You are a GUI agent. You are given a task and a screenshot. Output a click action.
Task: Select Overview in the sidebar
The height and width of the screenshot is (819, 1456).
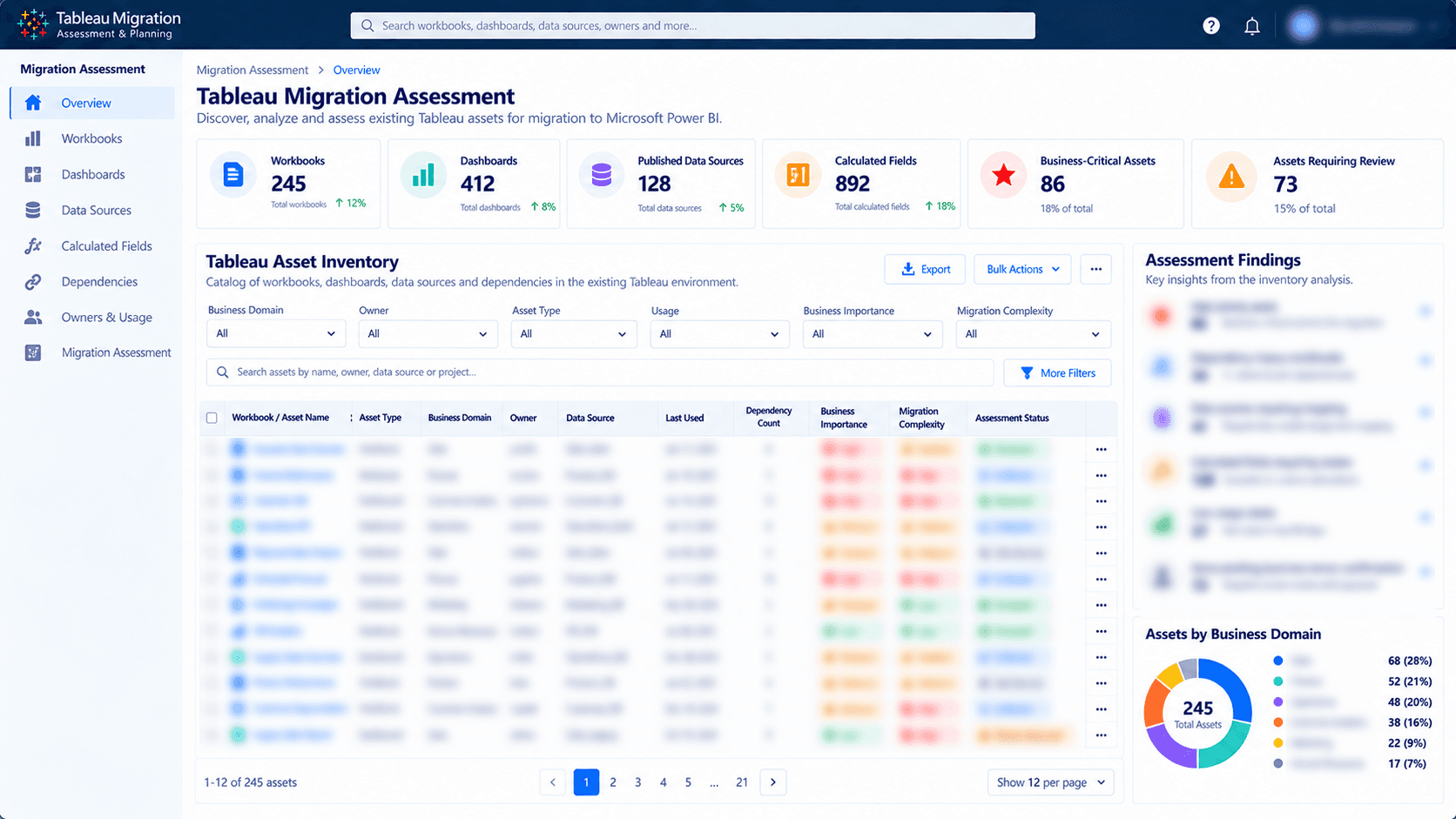92,103
